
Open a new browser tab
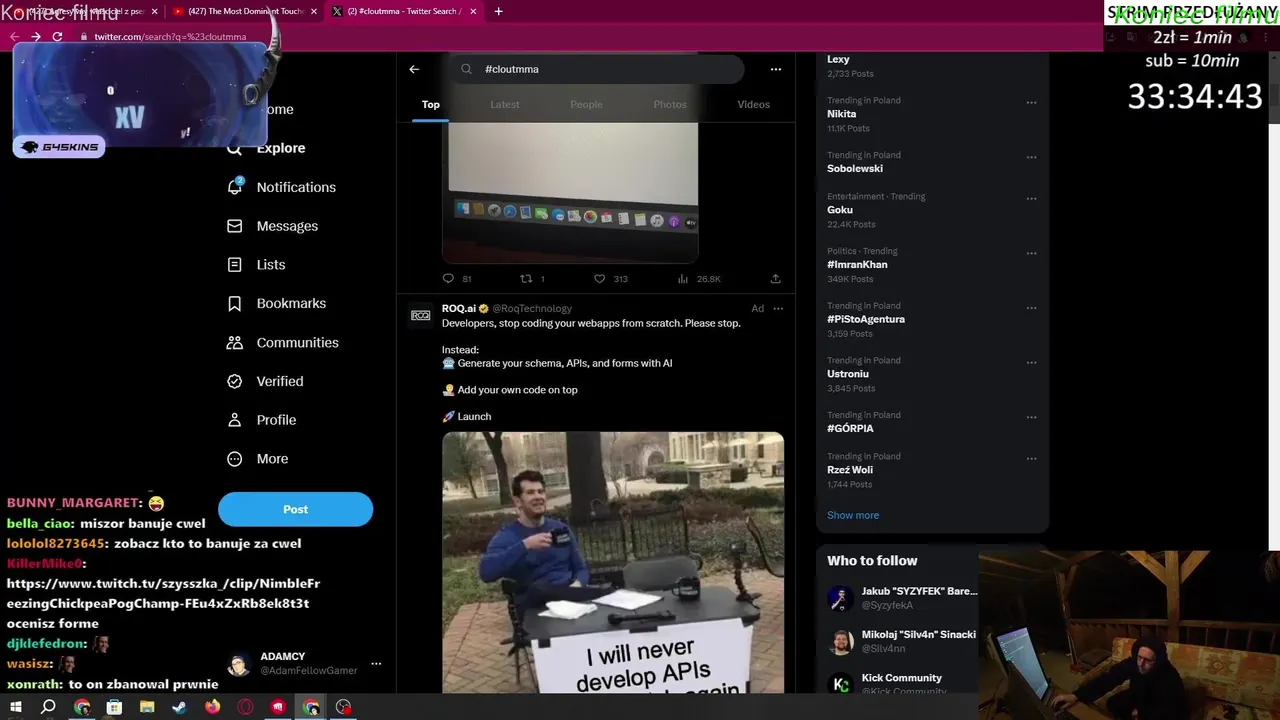(498, 11)
